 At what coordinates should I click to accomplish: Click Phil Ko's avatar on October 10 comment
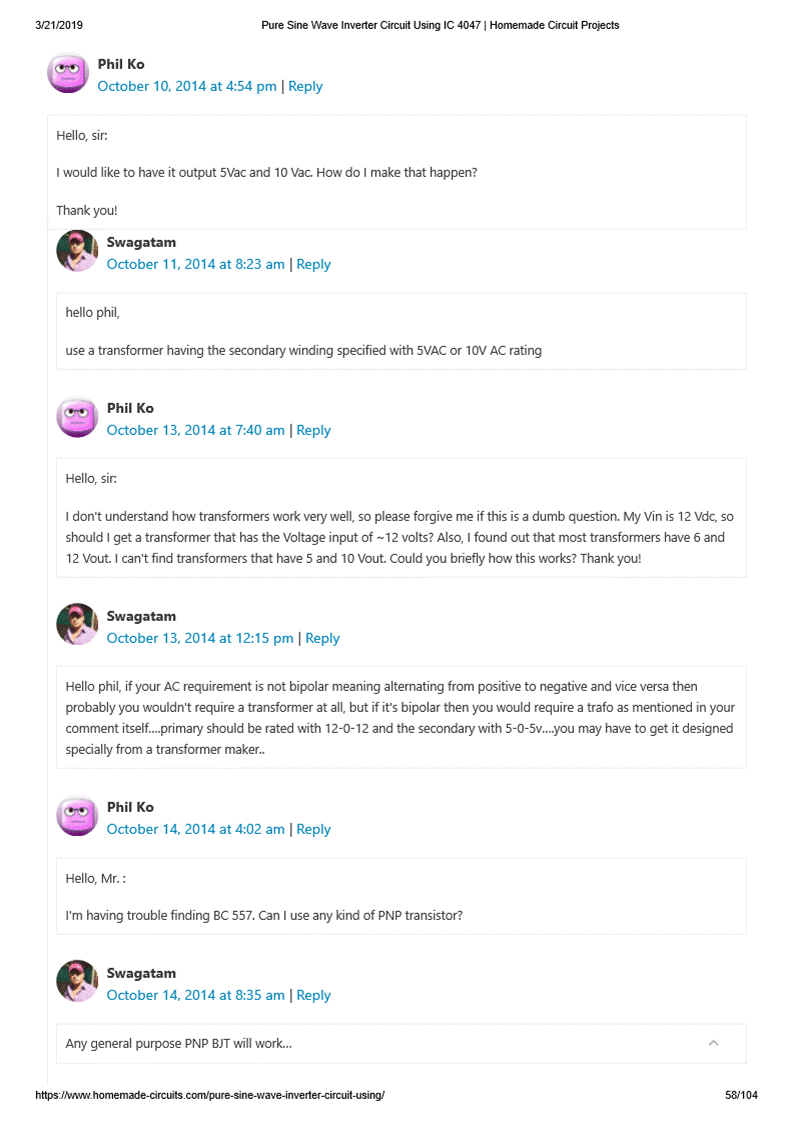68,73
